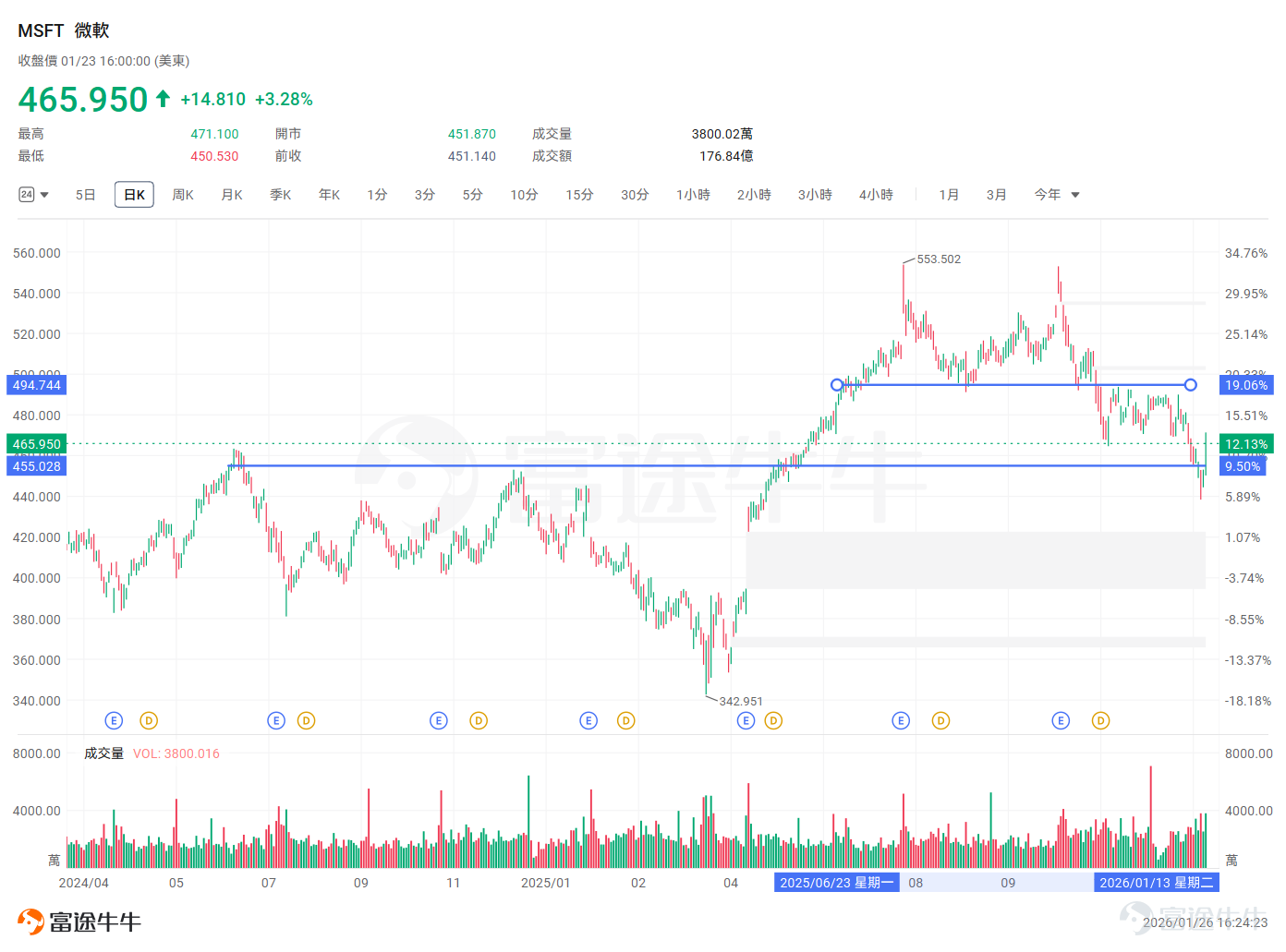
Task: Click the 465.950 headline price
Action: click(x=83, y=99)
